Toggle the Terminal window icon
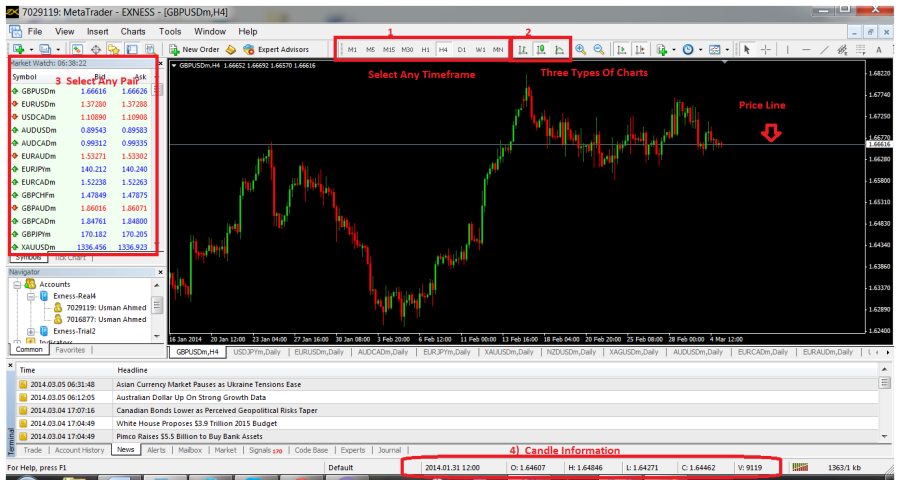Viewport: 900px width, 480px height. (x=132, y=49)
